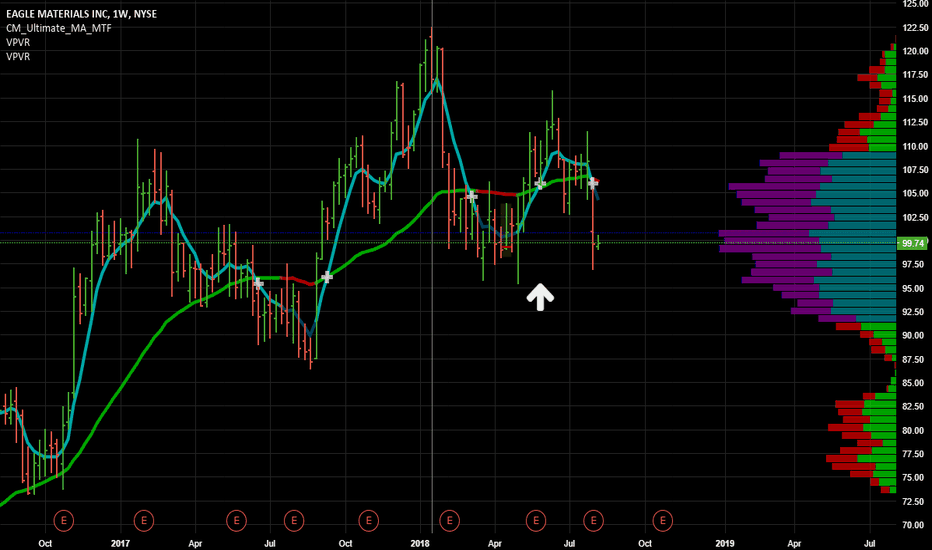Click the 95.00 price axis label
932x550 pixels.
coord(915,288)
